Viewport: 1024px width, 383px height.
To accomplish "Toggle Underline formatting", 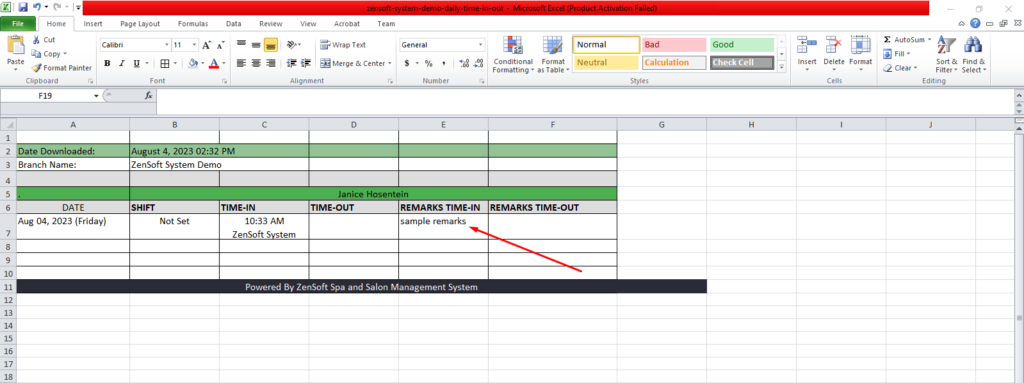I will [136, 63].
